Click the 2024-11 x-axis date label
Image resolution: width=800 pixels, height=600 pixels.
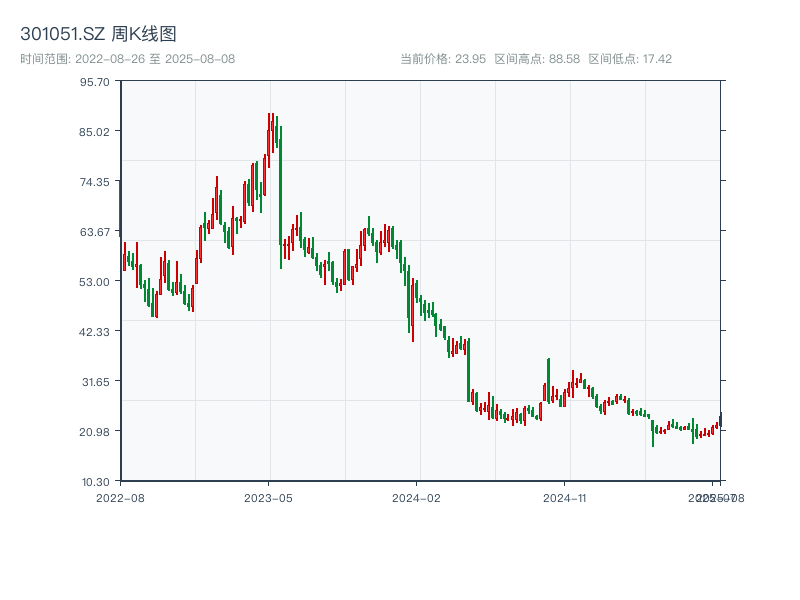(565, 497)
